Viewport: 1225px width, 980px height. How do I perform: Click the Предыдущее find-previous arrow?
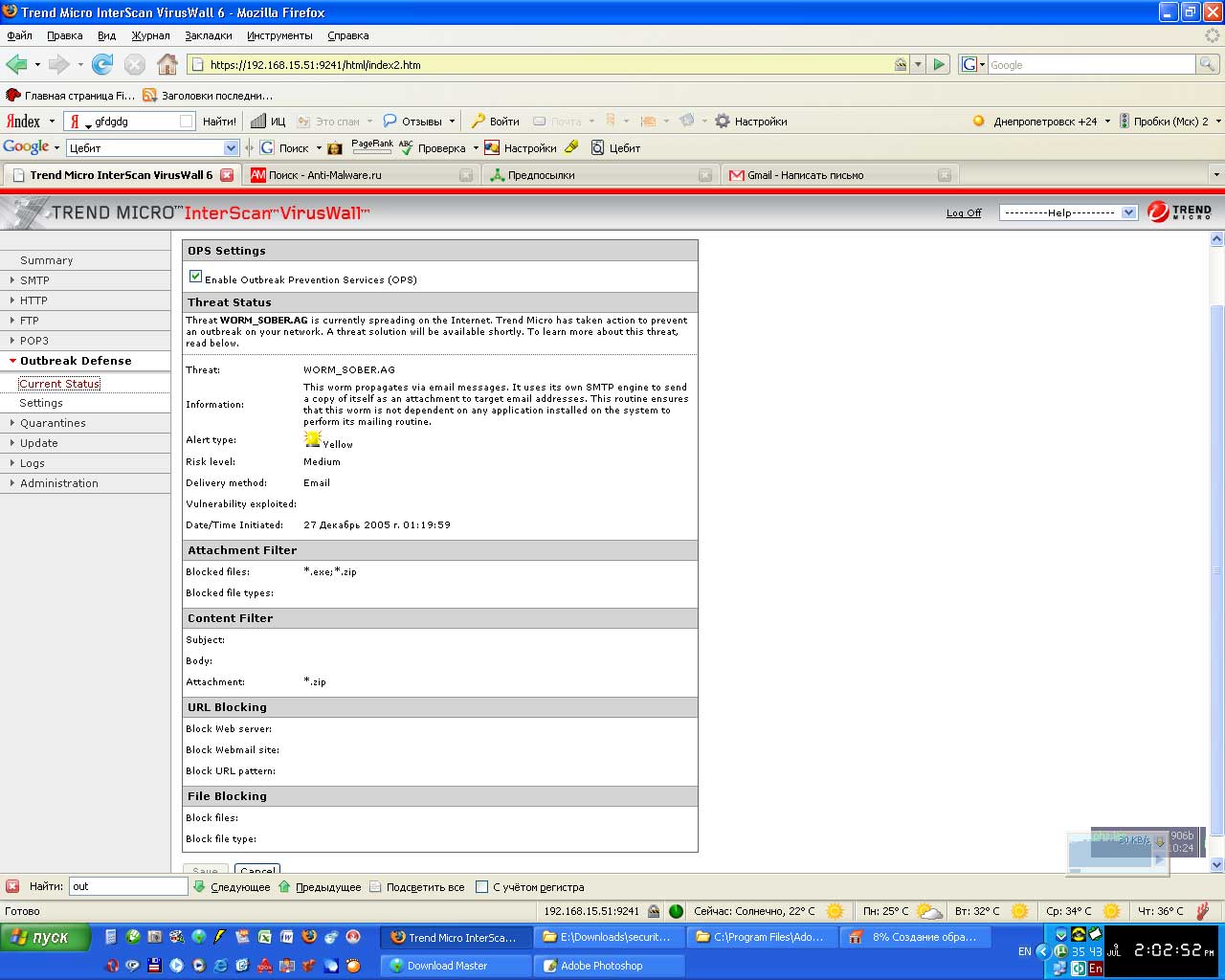[320, 887]
